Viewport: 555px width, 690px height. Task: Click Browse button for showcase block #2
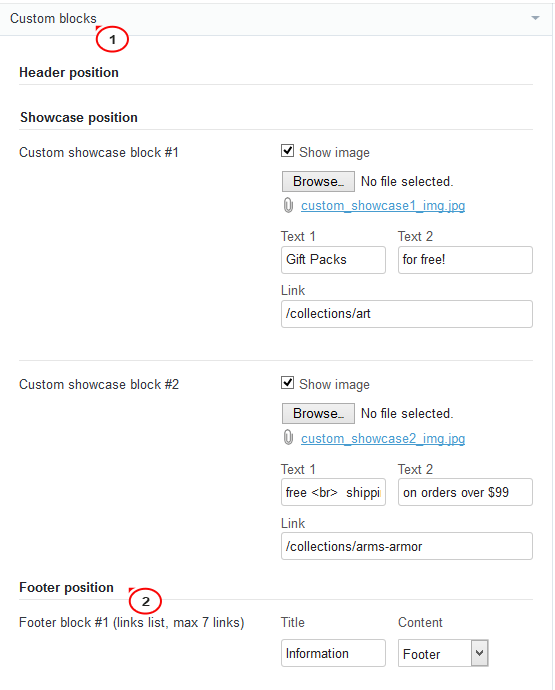pos(318,414)
